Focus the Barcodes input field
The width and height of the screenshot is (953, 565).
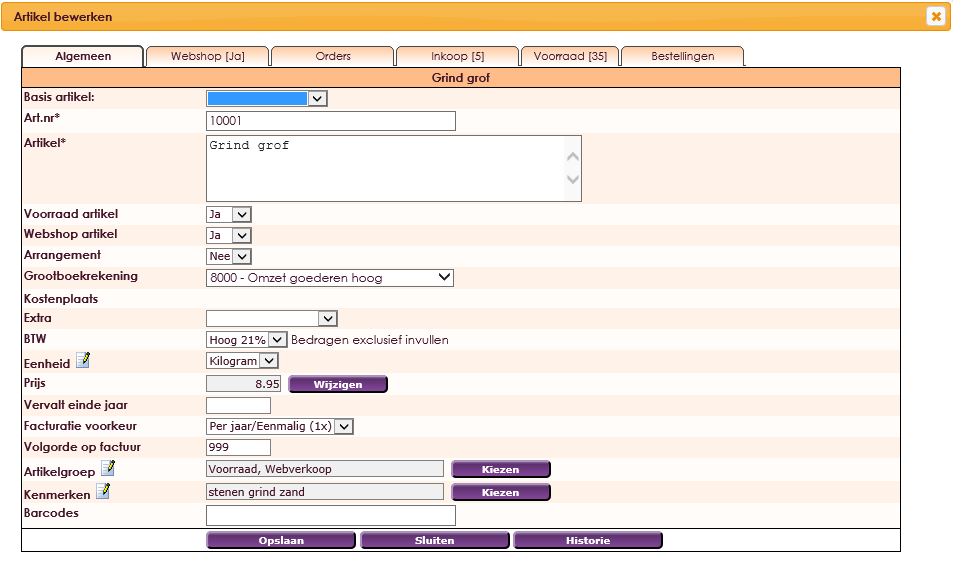point(331,515)
